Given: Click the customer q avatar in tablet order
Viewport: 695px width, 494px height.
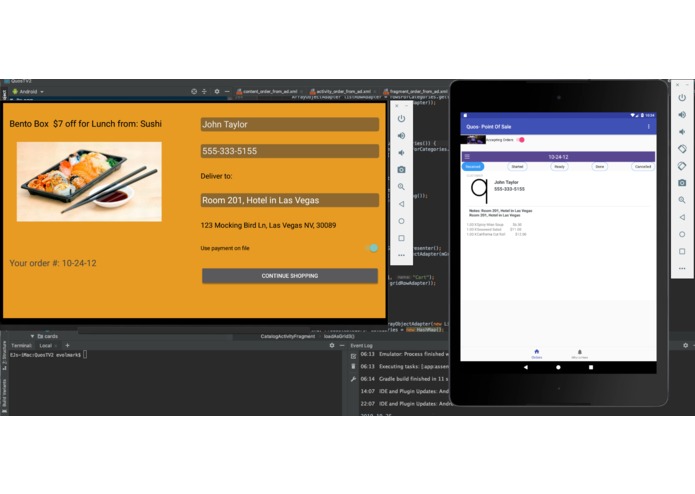Looking at the screenshot, I should click(x=479, y=190).
